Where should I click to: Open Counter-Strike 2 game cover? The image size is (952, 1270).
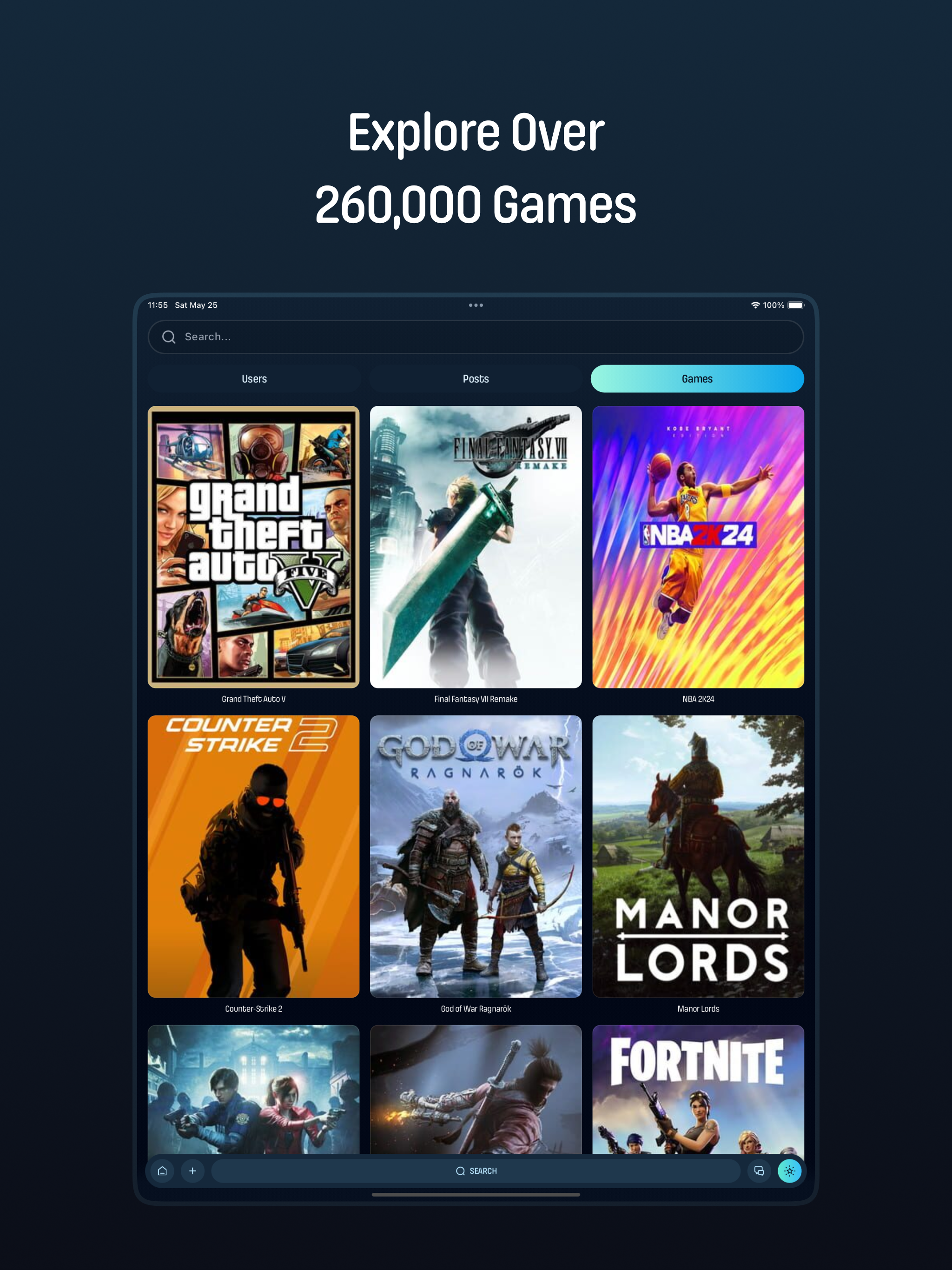253,857
